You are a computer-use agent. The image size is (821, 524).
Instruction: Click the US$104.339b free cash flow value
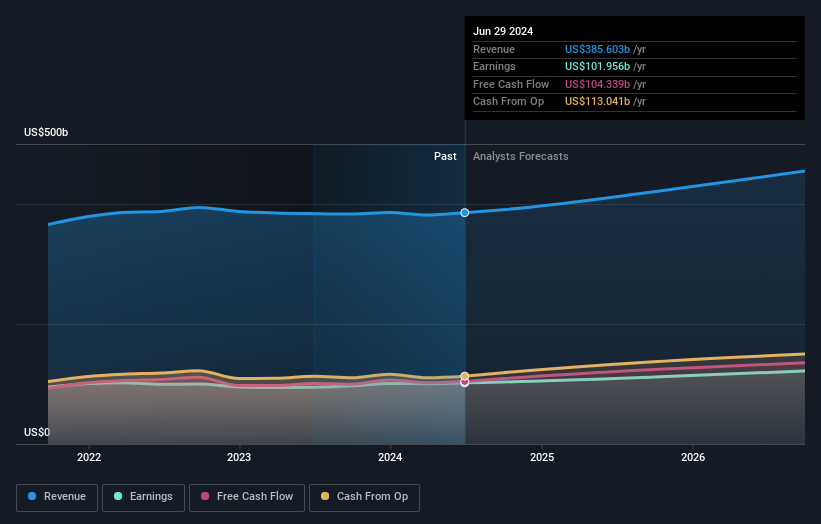(x=597, y=84)
